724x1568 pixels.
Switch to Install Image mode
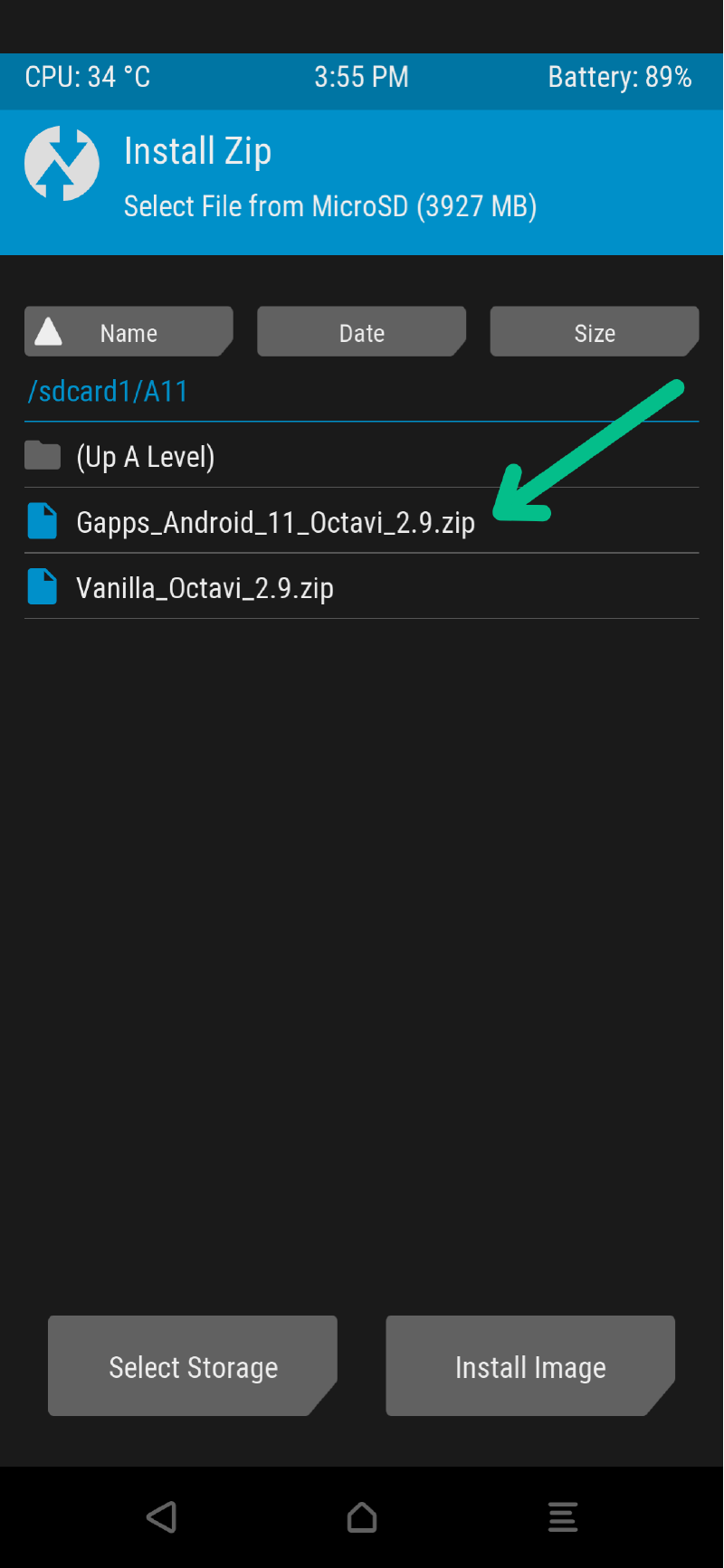(x=530, y=1366)
